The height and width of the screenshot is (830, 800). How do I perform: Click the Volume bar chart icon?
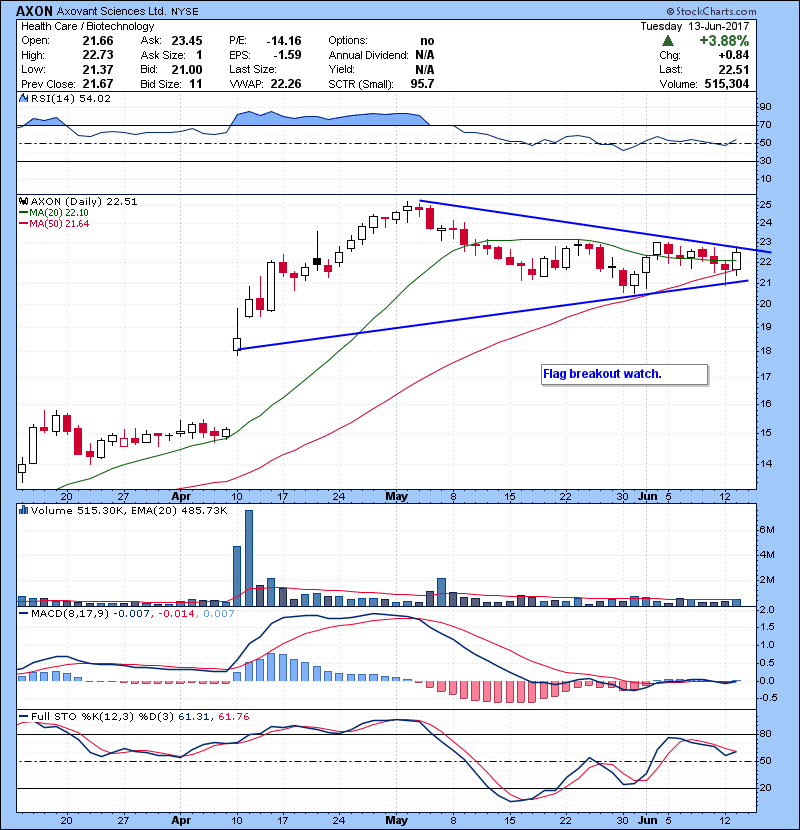point(23,510)
